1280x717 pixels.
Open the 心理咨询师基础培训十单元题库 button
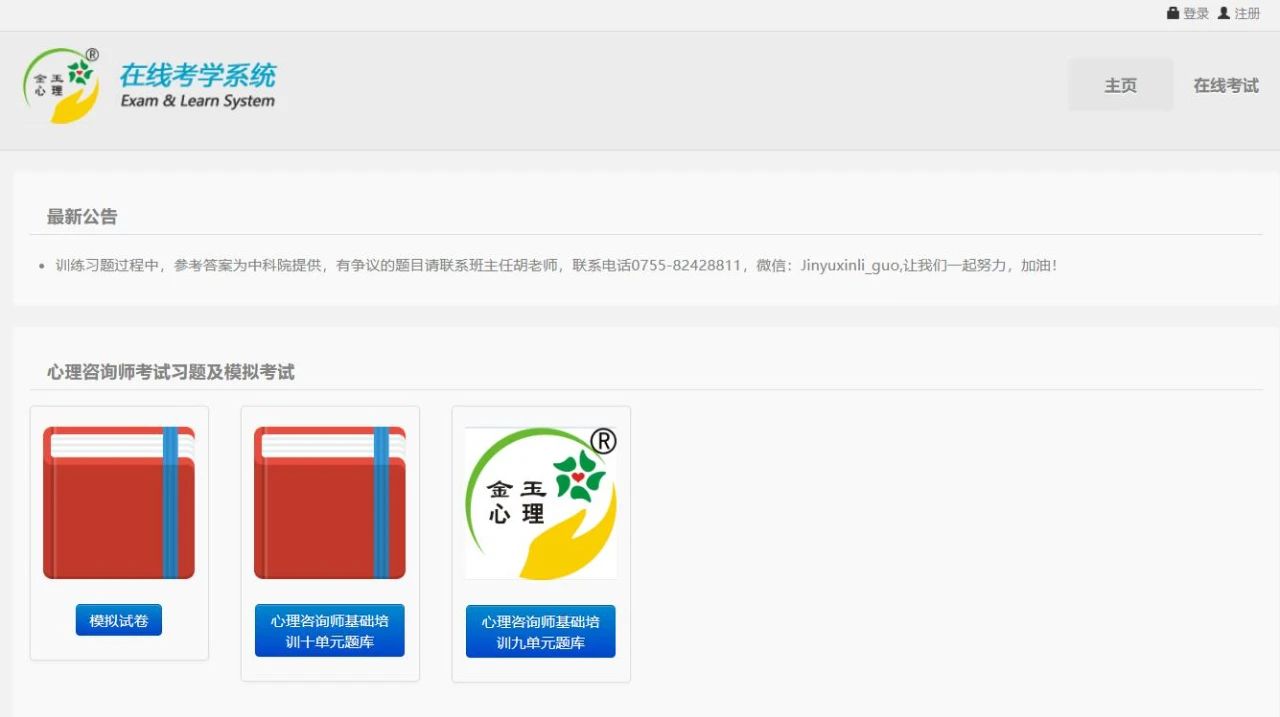(330, 631)
